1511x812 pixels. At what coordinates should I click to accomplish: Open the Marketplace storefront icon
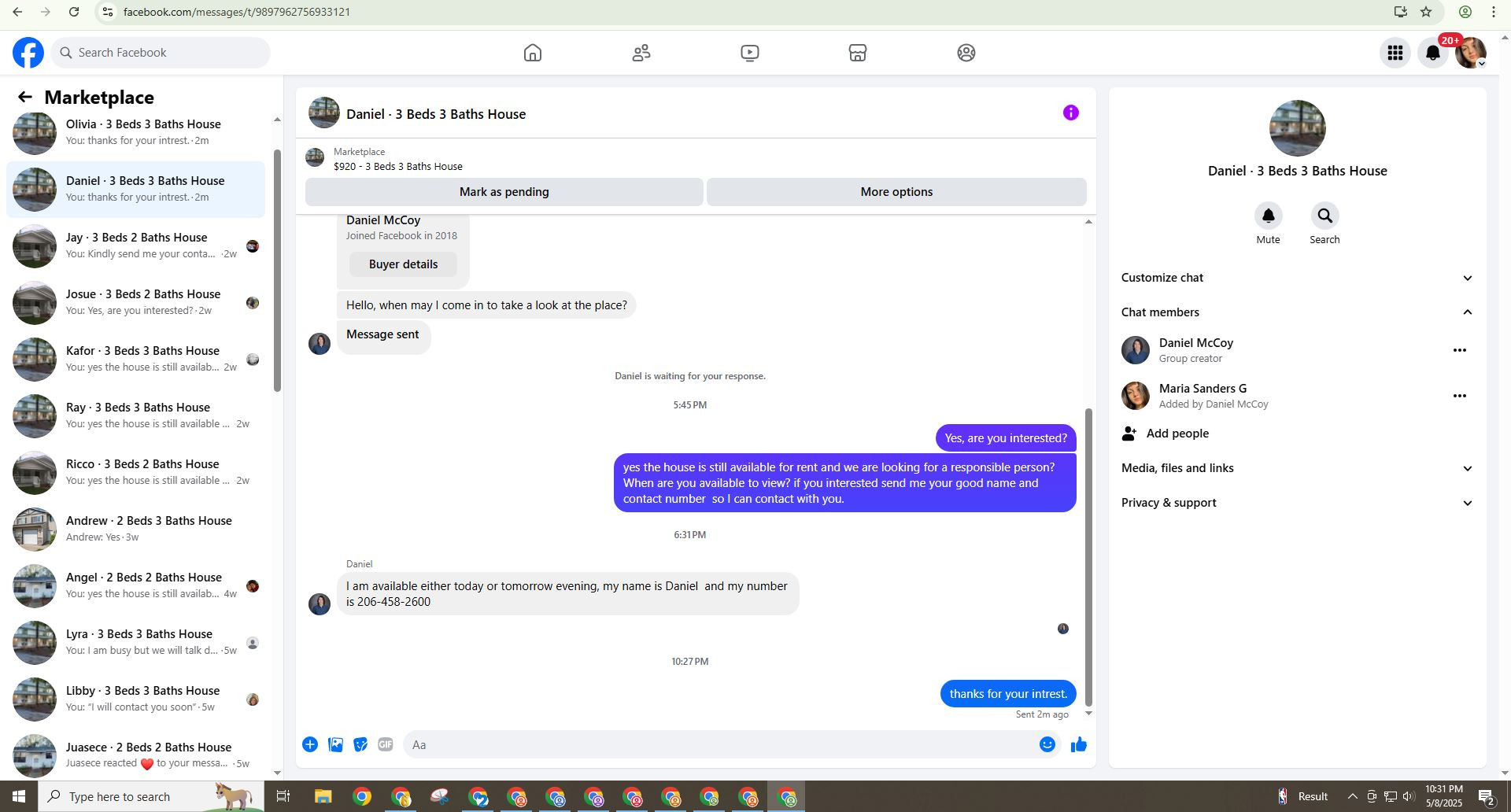(858, 53)
